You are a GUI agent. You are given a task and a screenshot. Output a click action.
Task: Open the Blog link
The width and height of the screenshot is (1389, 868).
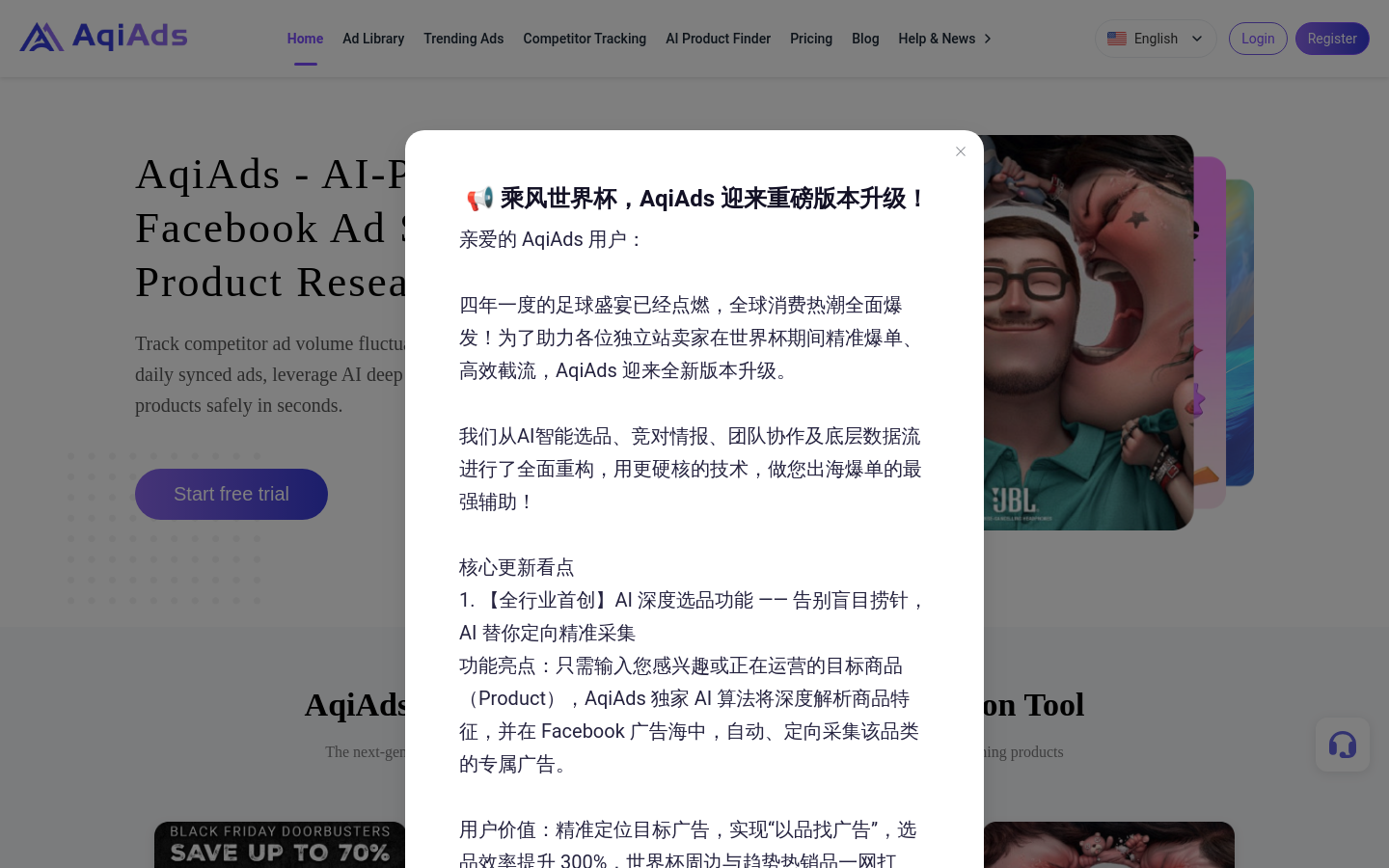[865, 39]
